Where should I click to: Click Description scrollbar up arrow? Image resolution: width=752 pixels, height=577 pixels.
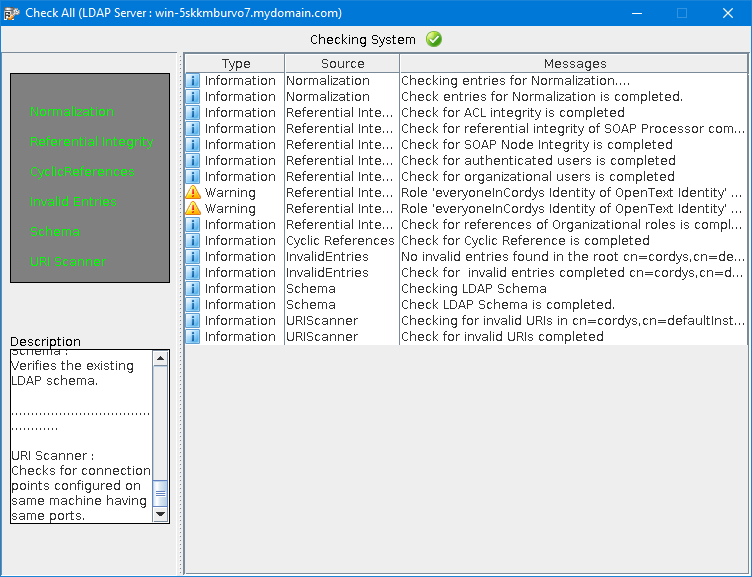161,358
